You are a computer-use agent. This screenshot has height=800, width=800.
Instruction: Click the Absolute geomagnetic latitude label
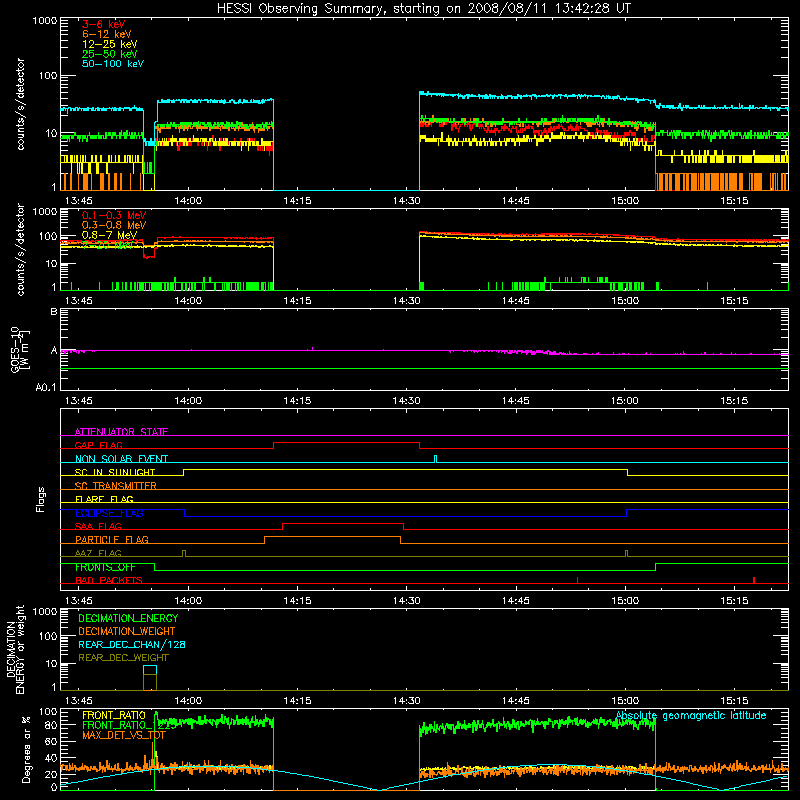tap(691, 715)
